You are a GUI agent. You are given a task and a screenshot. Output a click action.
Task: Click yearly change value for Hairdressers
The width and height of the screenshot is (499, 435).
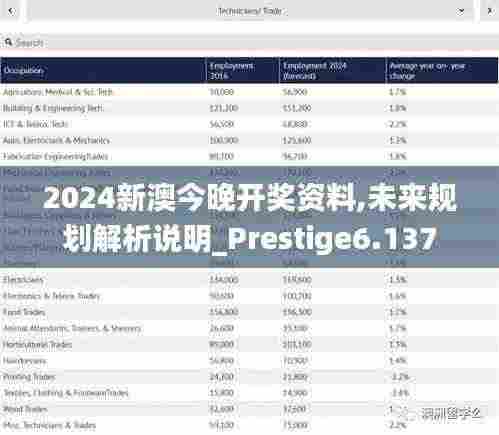398,361
